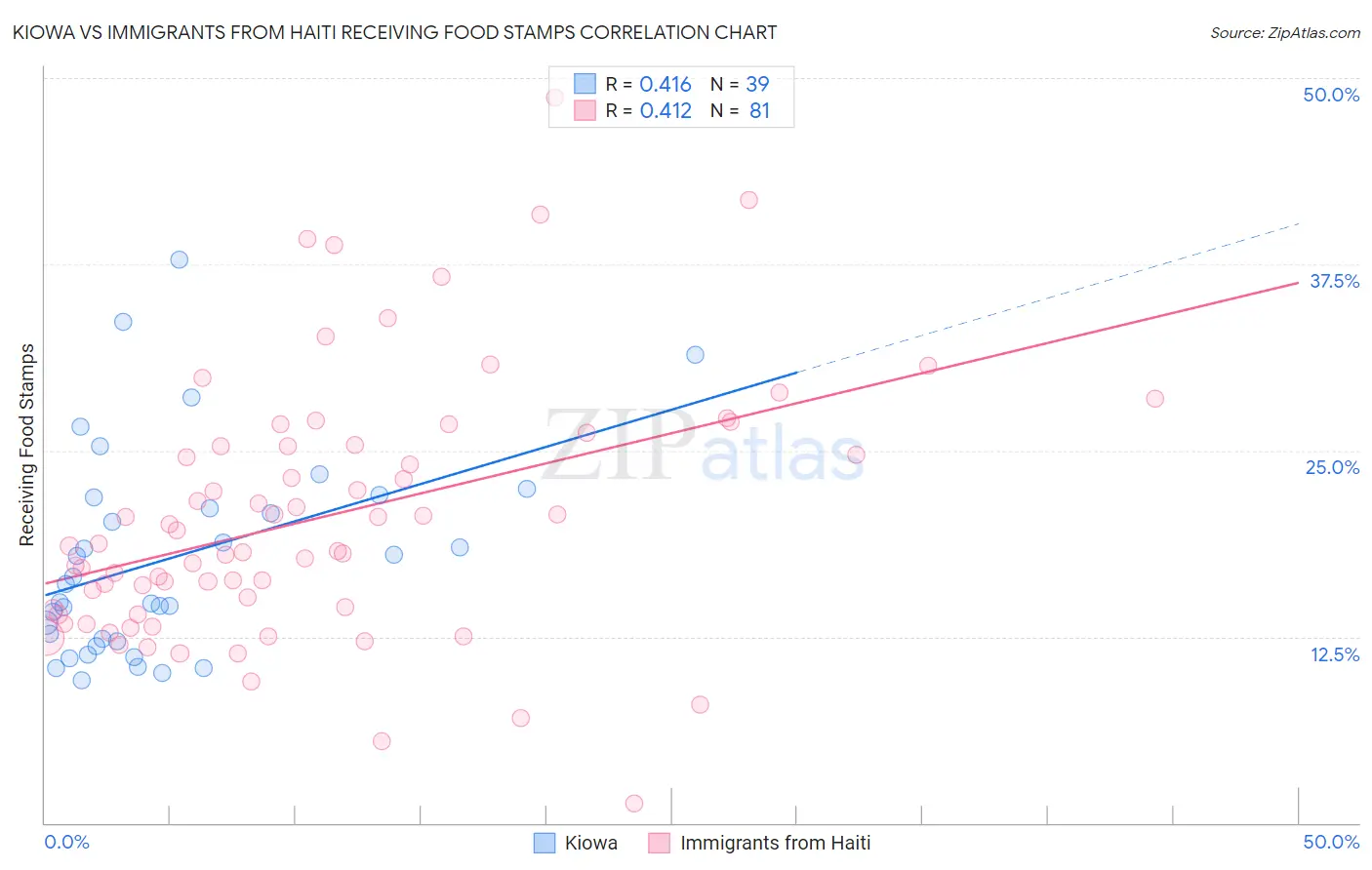
Task: Click the chart title text
Action: click(394, 33)
